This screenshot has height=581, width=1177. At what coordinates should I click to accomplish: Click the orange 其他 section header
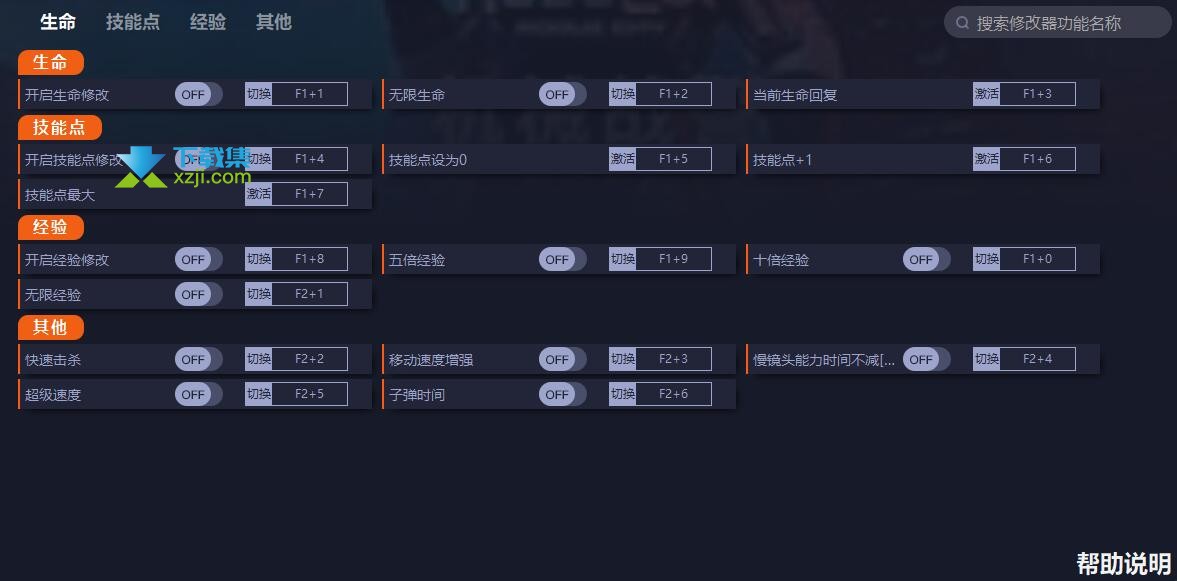50,327
